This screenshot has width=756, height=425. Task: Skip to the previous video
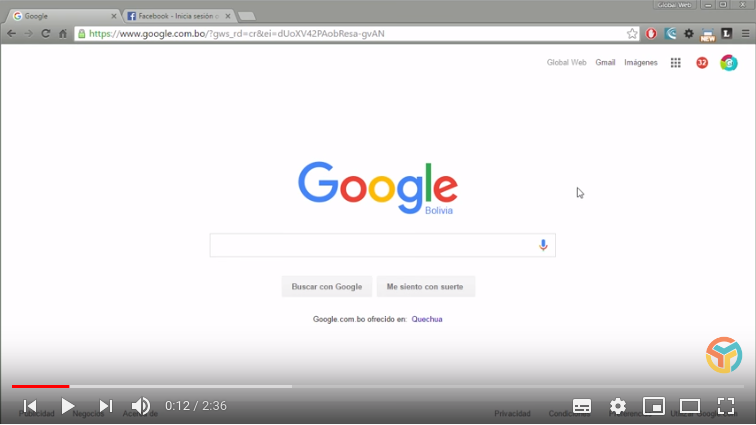30,406
